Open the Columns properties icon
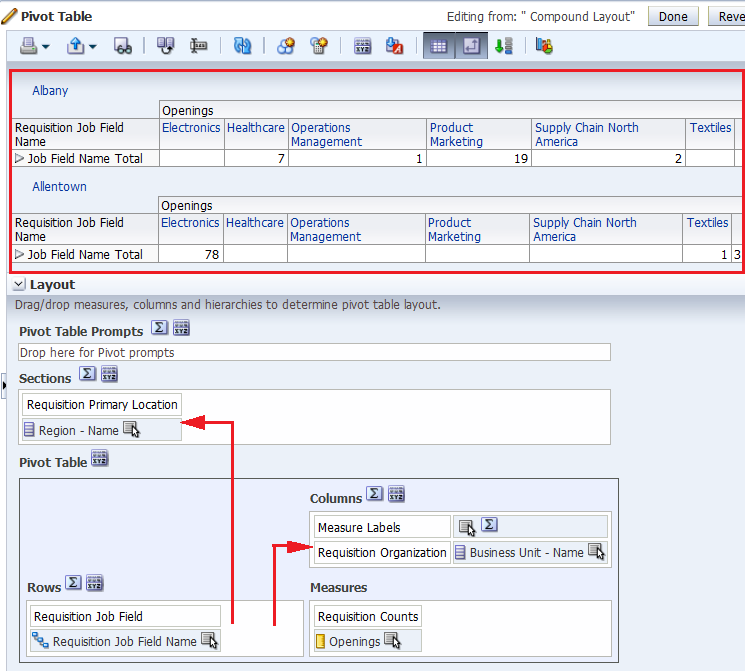 (396, 494)
